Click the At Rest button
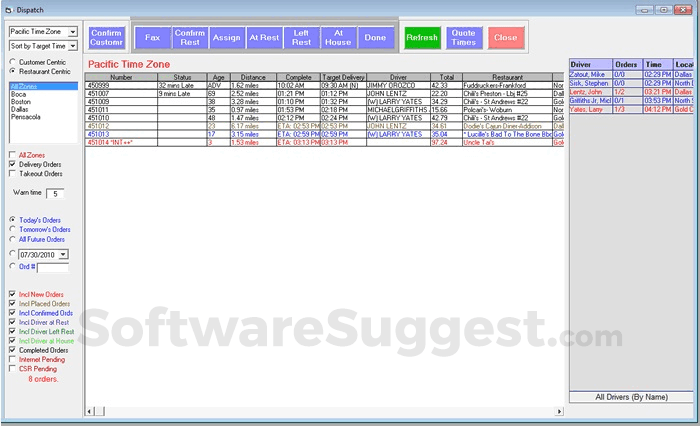This screenshot has width=700, height=426. 264,38
